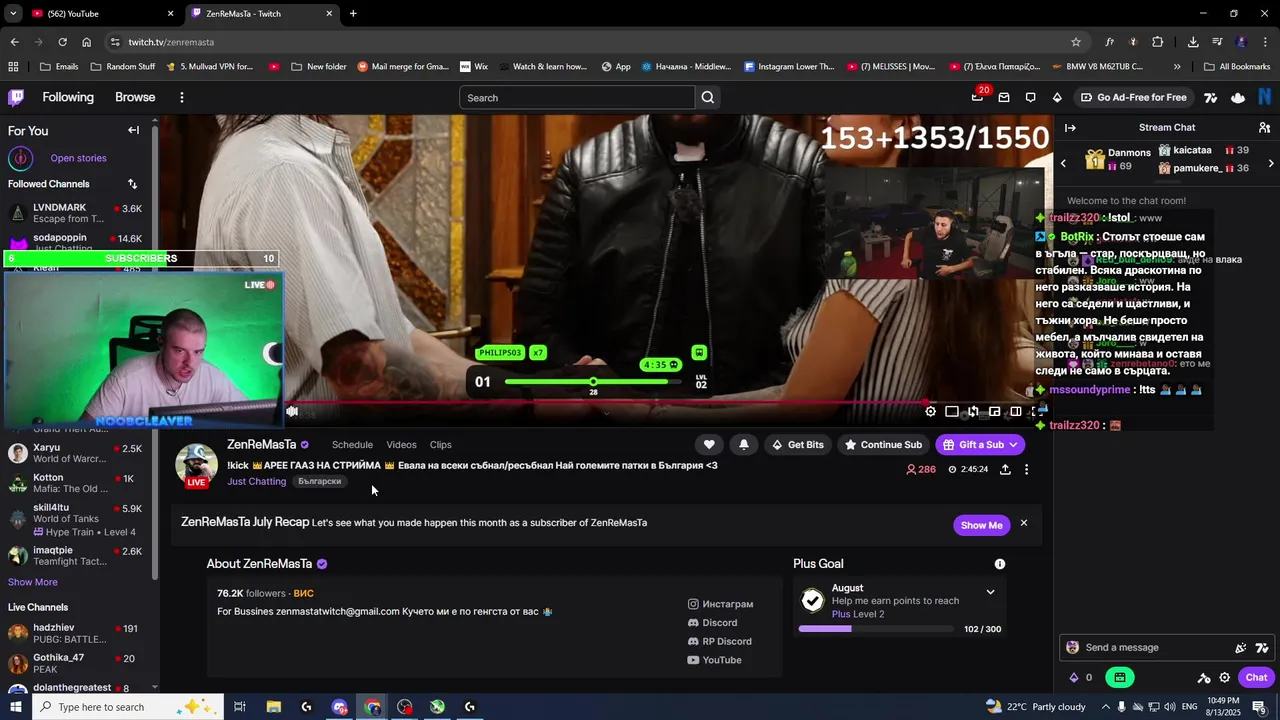This screenshot has height=720, width=1280.
Task: Share the stream via share icon
Action: tap(1005, 469)
